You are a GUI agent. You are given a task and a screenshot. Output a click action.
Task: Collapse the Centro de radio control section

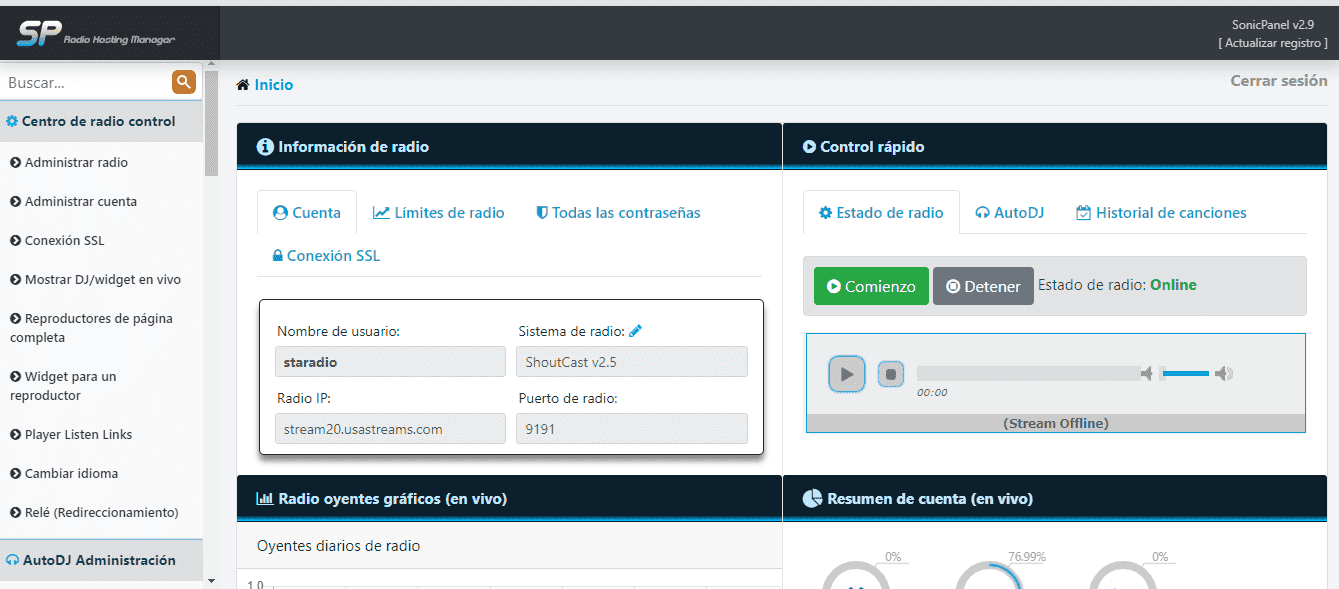(x=98, y=121)
